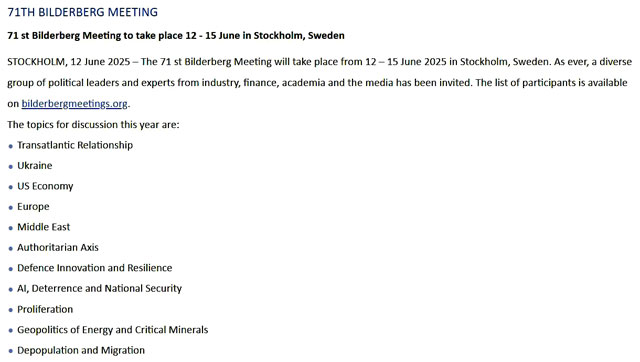Screen dimensions: 640x362
Task: Click the bullet dot before Proliferation
Action: pos(11,311)
